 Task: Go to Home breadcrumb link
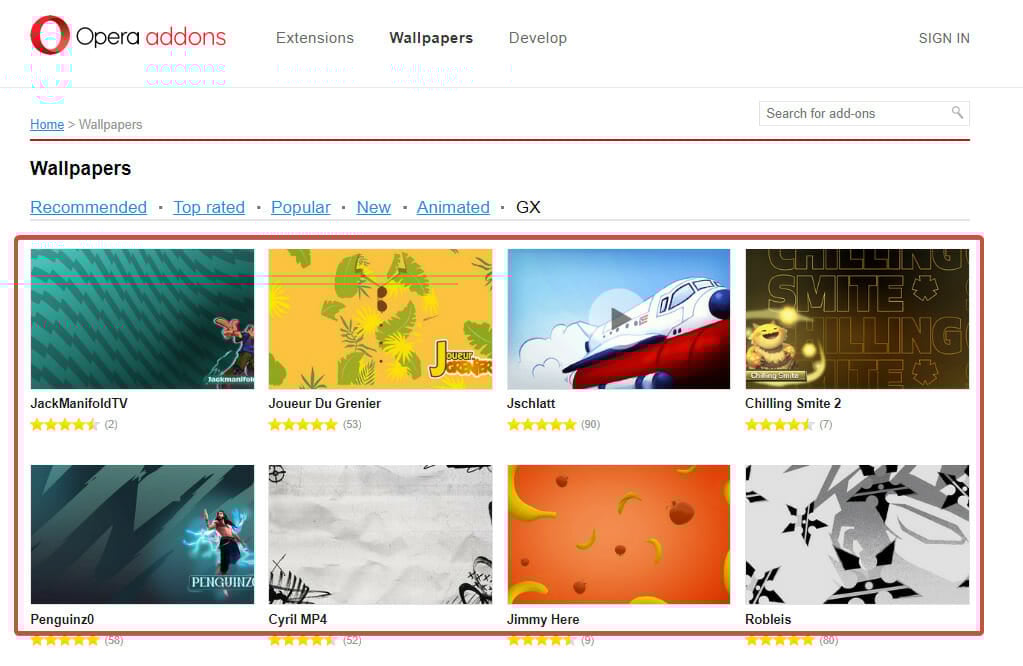[x=47, y=124]
